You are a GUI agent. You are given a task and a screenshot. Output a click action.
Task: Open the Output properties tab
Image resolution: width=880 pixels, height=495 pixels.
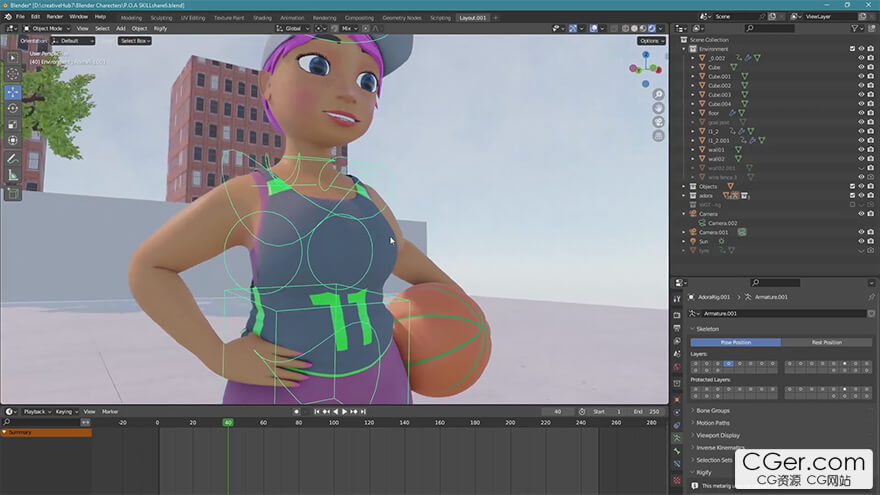point(677,328)
